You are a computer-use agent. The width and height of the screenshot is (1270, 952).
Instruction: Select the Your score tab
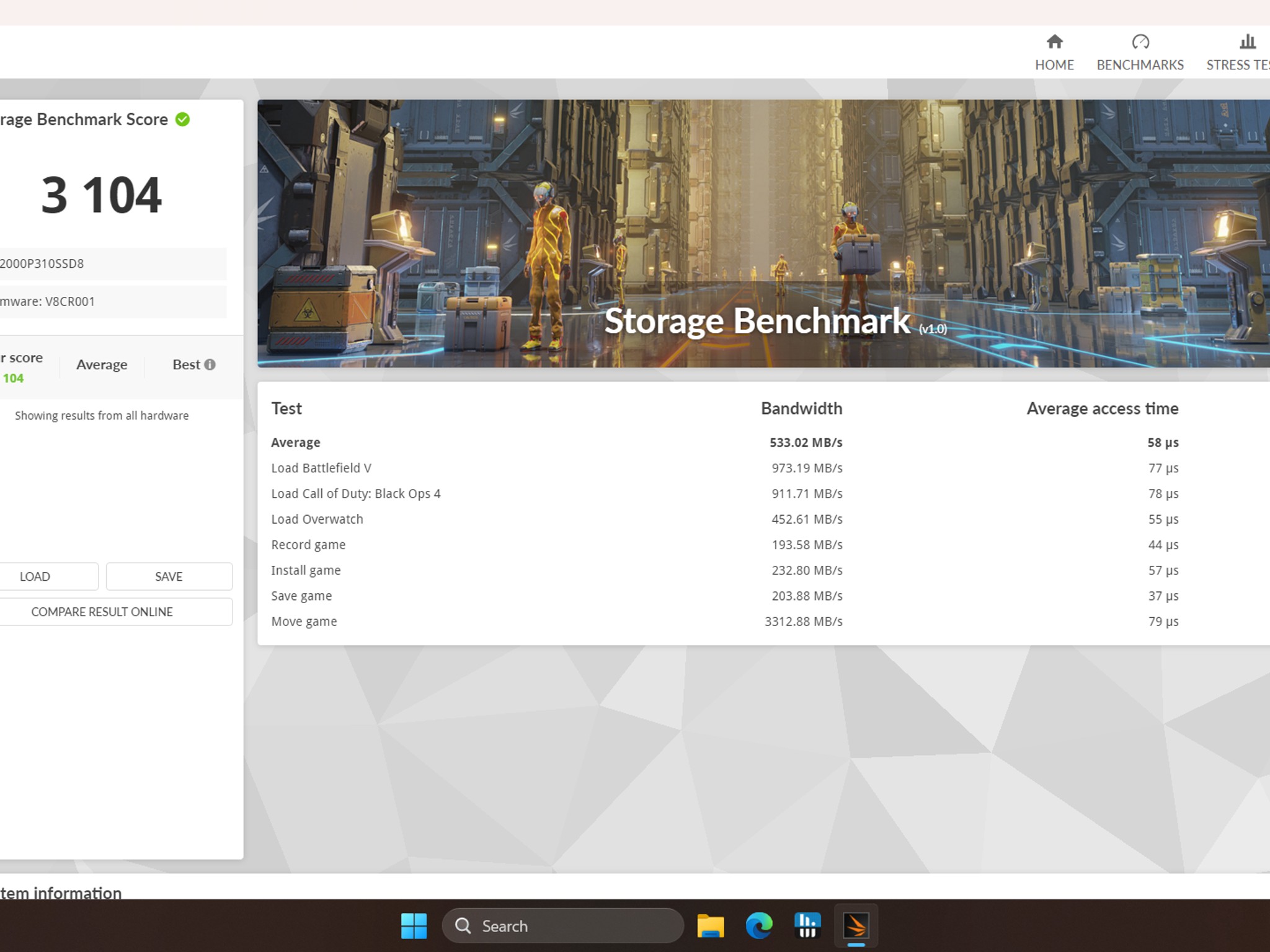[x=20, y=366]
